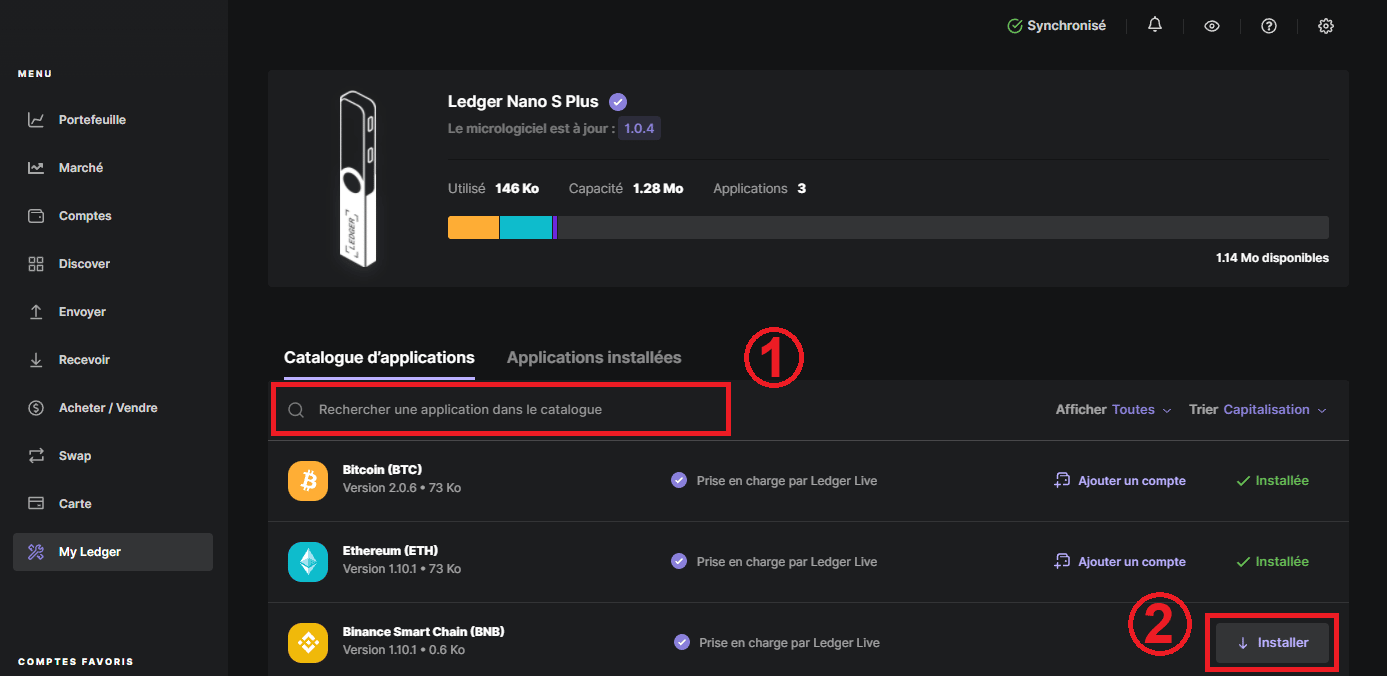Click the Bitcoin app logo

(308, 481)
